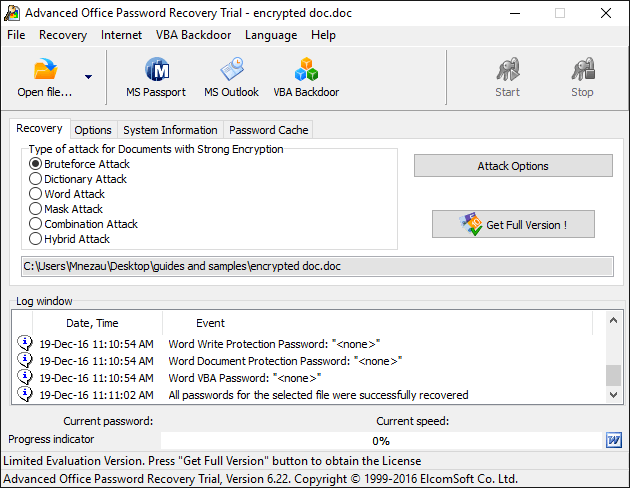This screenshot has width=630, height=488.
Task: Click the file path field
Action: (317, 266)
